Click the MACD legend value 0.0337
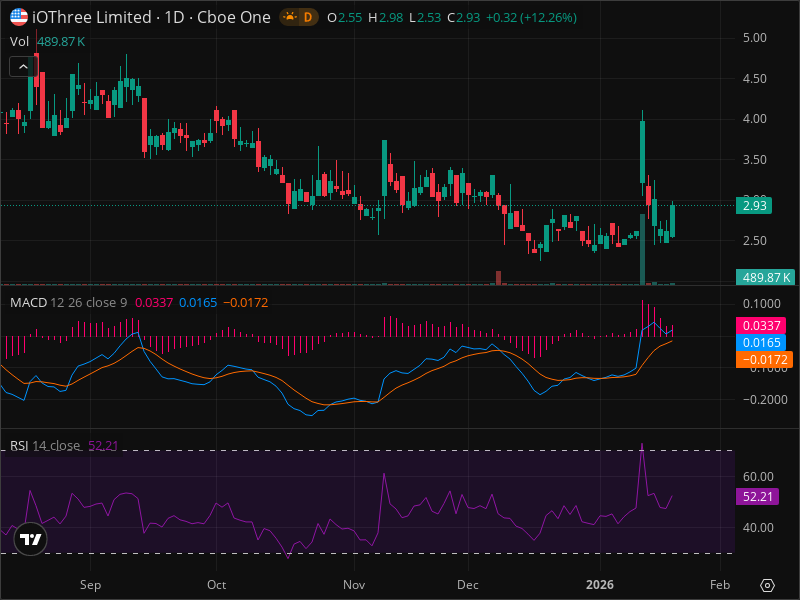Viewport: 800px width, 600px height. (x=154, y=303)
